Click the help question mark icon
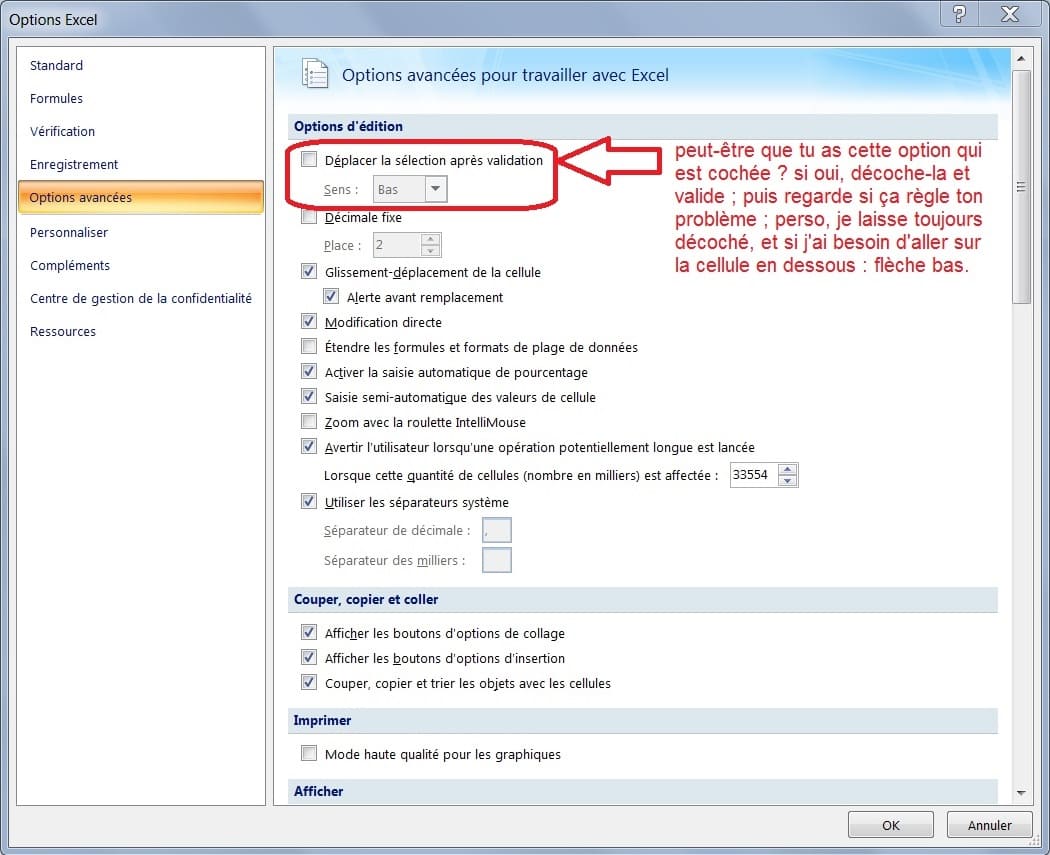The height and width of the screenshot is (855, 1050). (x=959, y=13)
